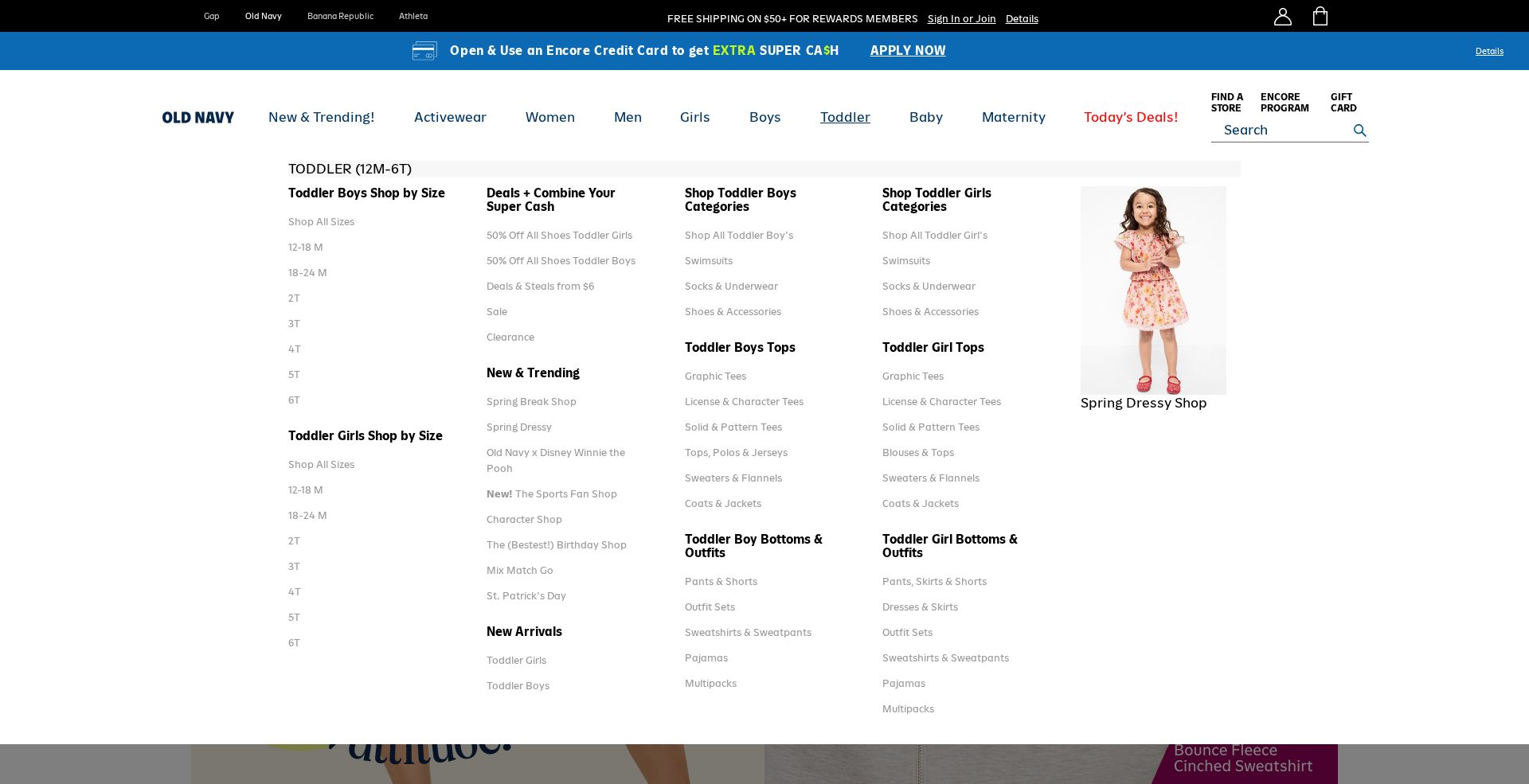Image resolution: width=1529 pixels, height=784 pixels.
Task: Open New & Trending! menu
Action: (x=321, y=117)
